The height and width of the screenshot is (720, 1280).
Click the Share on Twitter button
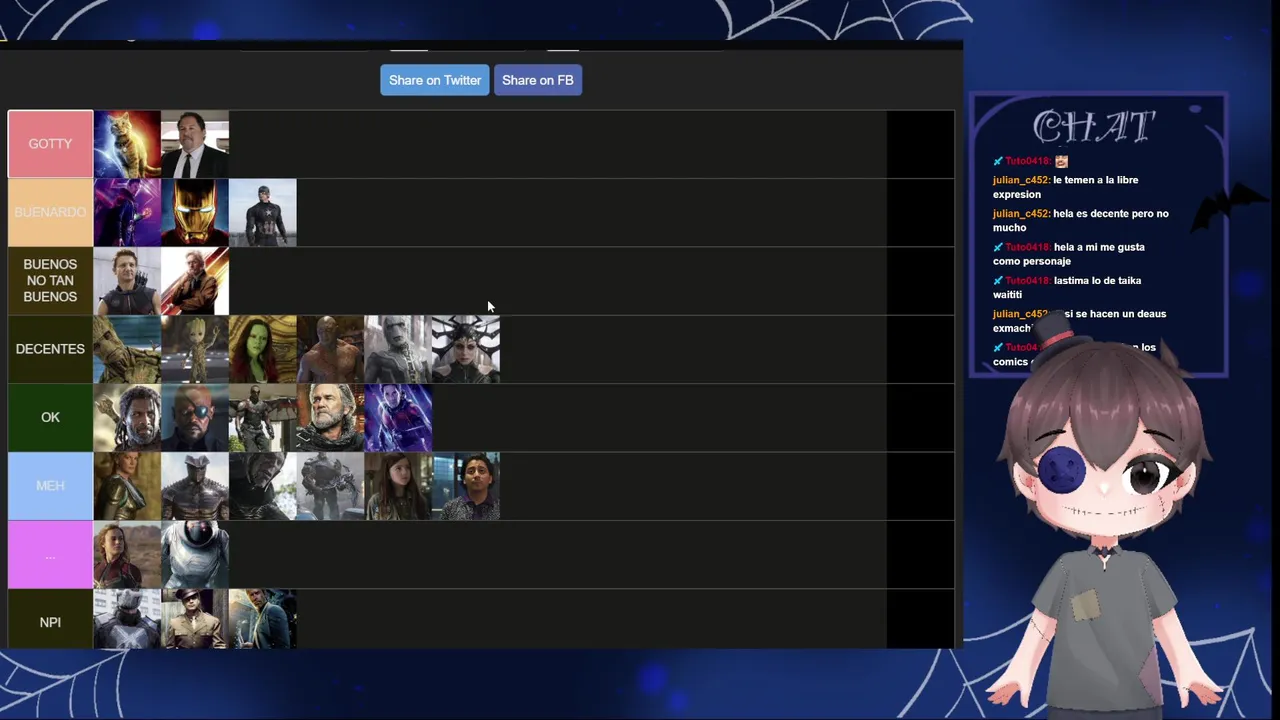(x=434, y=80)
